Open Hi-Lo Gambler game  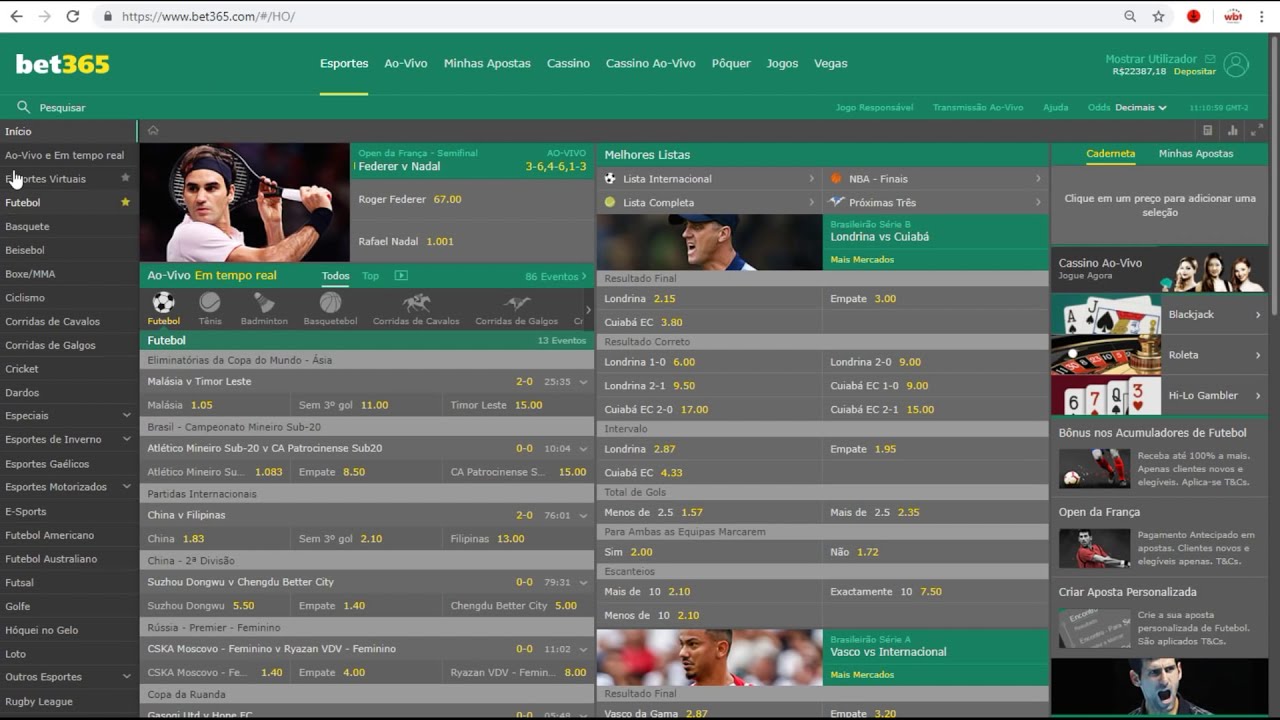[x=1159, y=395]
